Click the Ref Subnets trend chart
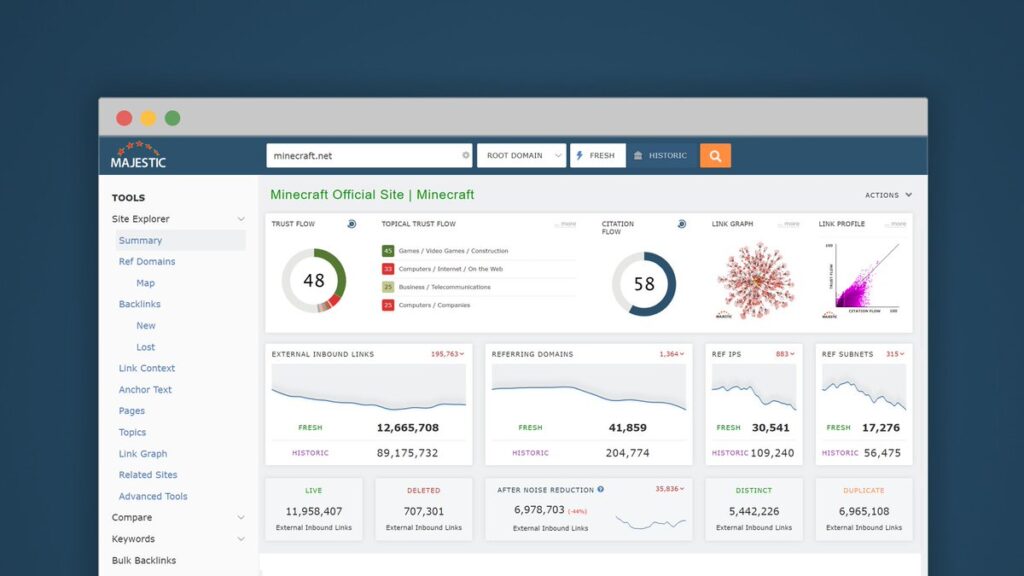 point(863,389)
